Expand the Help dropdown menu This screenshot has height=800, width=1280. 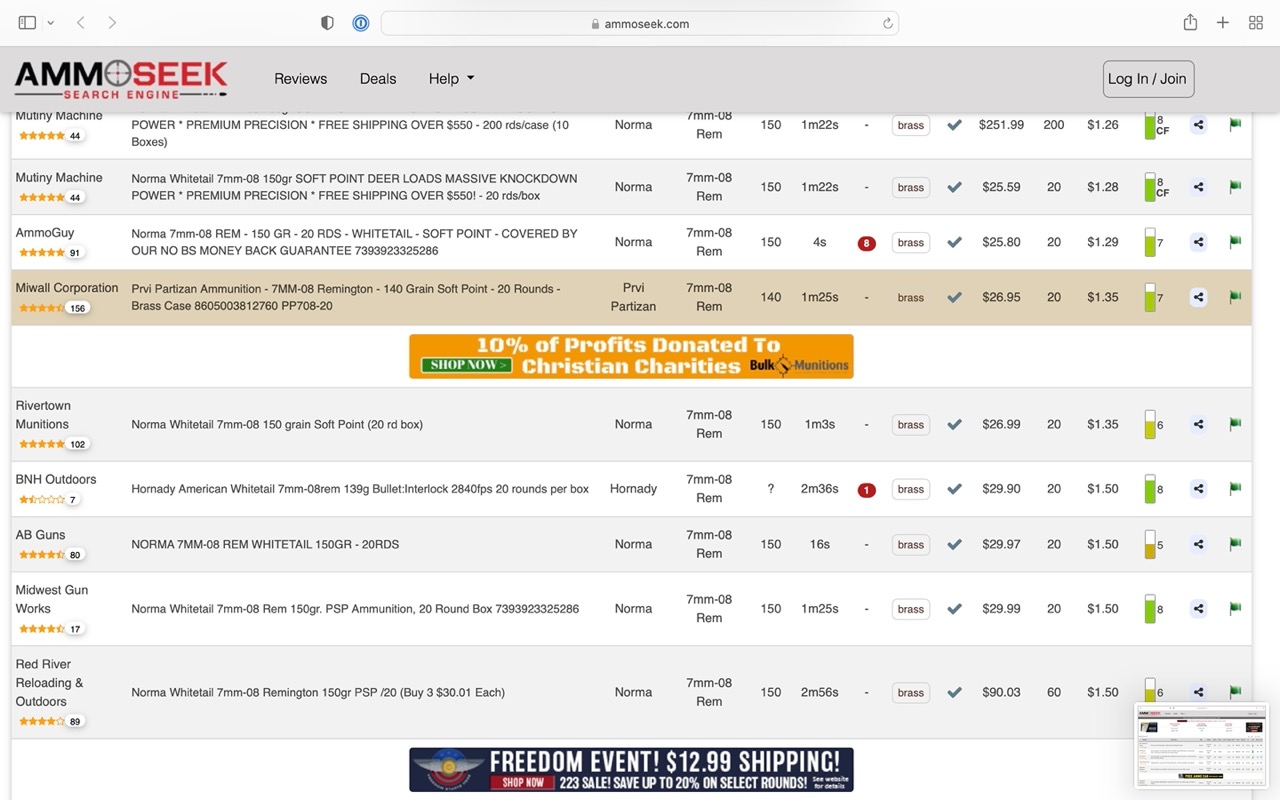pyautogui.click(x=451, y=79)
